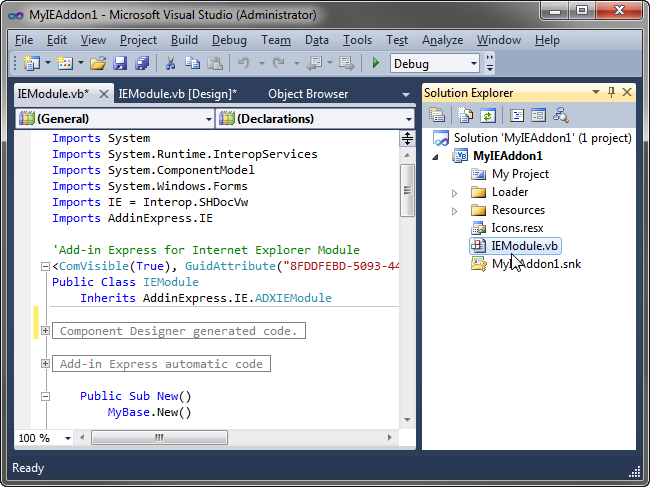
Task: Open the Edit menu
Action: [57, 40]
